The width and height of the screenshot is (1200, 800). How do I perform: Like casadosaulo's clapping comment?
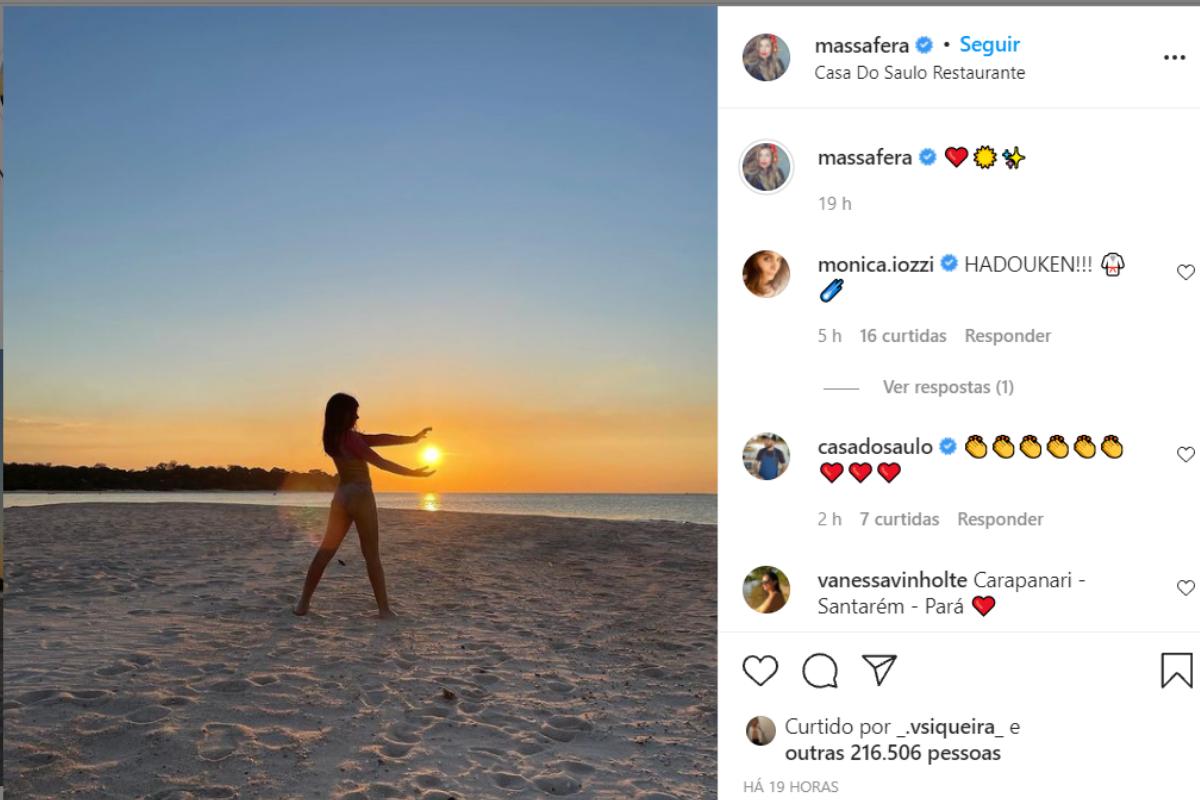1185,454
